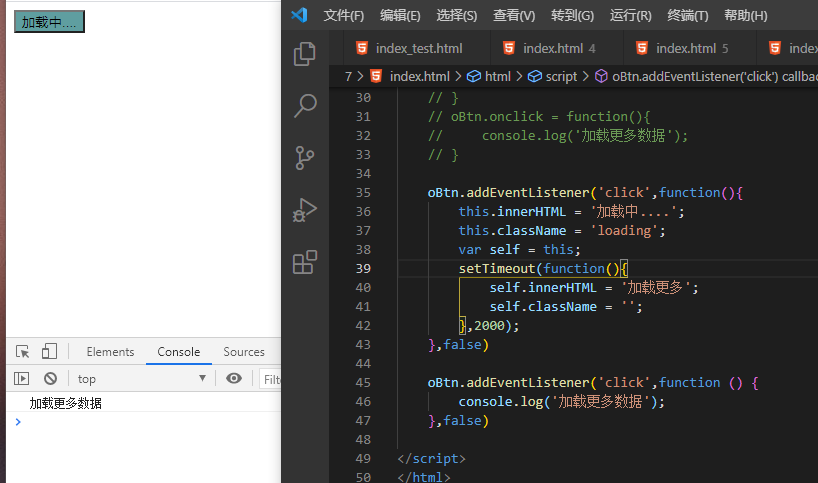Click the console prompt arrow to input
Viewport: 818px width, 483px height.
[18, 421]
